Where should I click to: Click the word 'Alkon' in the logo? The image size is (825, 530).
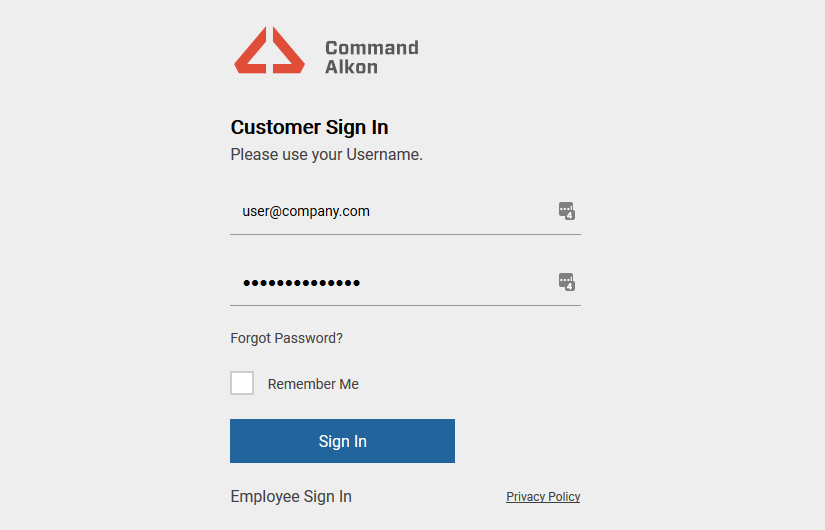[351, 67]
